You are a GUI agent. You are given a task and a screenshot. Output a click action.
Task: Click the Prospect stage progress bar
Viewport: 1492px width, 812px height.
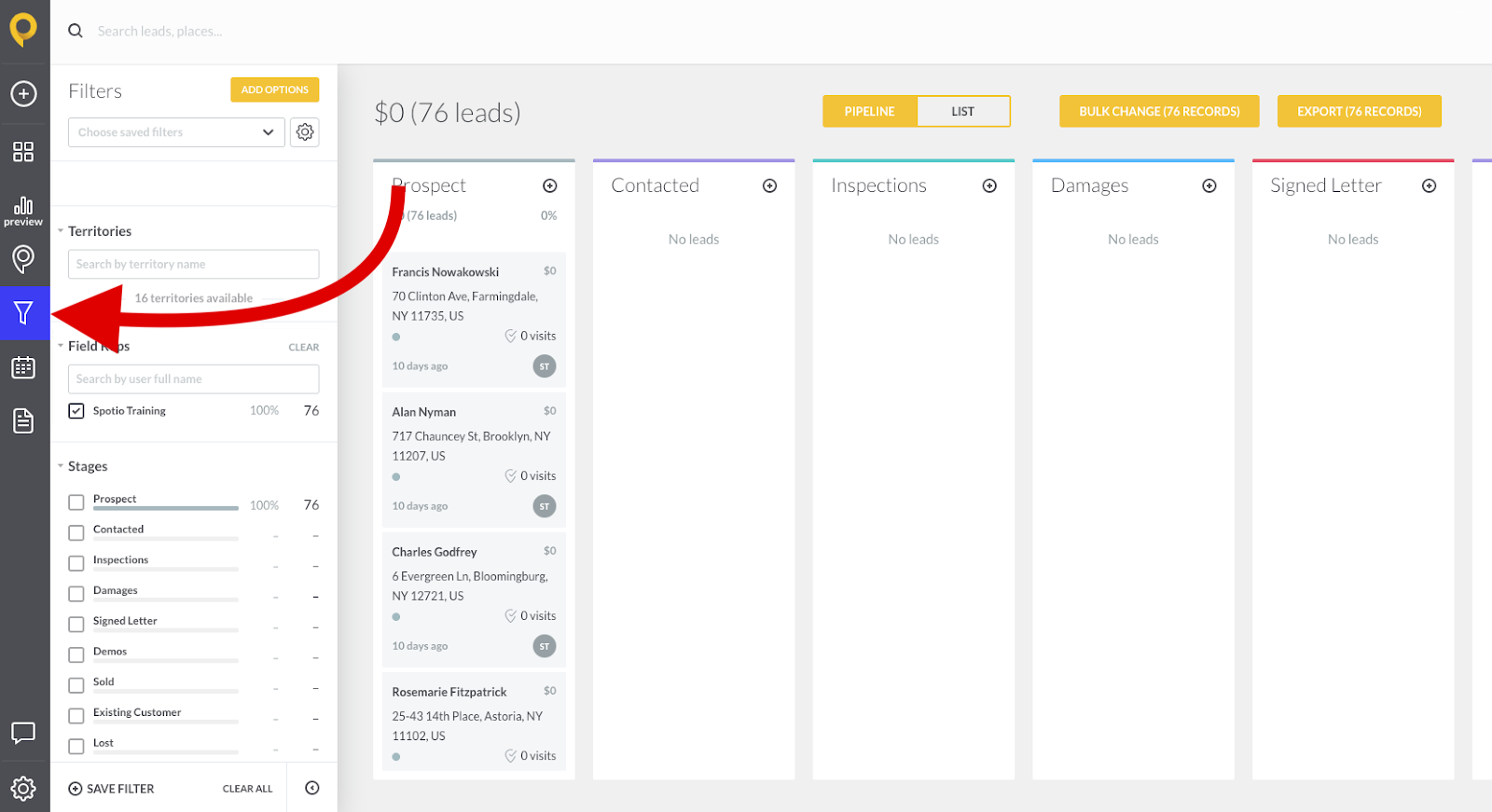(x=165, y=508)
